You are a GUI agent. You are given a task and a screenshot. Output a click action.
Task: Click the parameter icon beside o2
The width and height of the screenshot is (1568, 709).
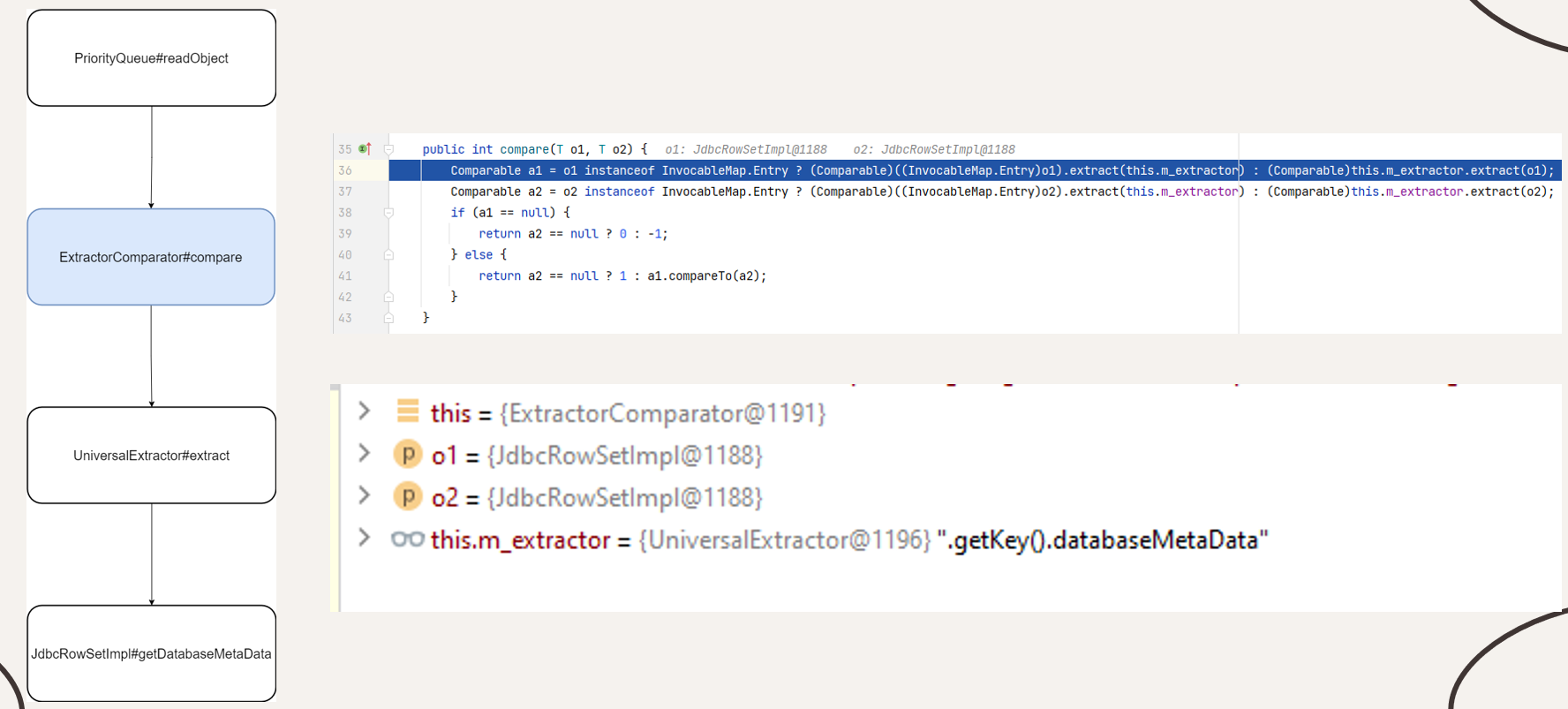tap(407, 497)
